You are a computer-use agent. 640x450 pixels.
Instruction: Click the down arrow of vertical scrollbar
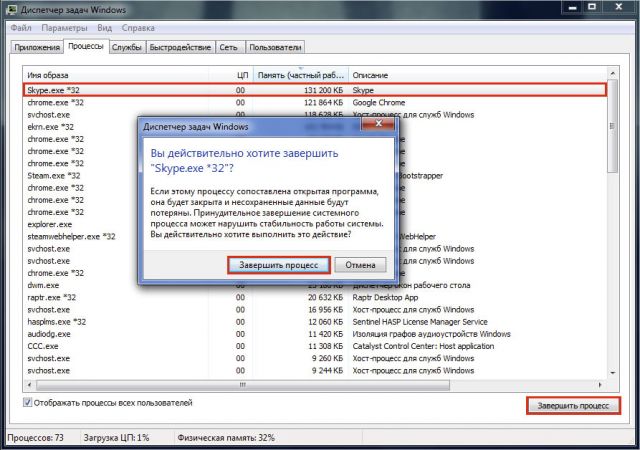(x=612, y=372)
